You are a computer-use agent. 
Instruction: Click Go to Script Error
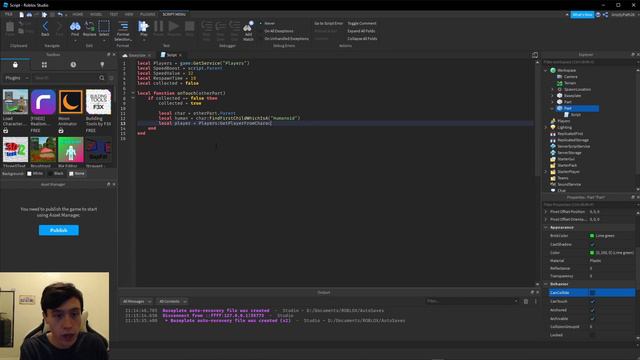(x=329, y=23)
